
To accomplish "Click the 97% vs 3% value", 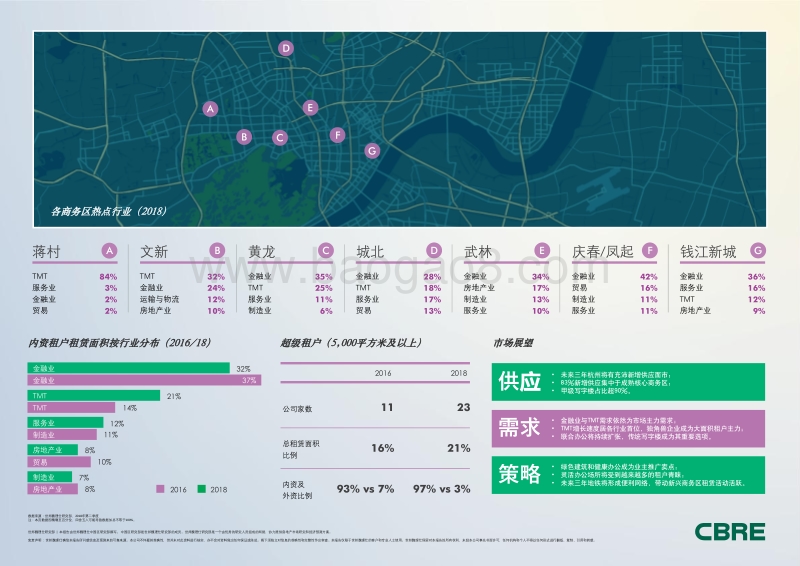I will [x=442, y=489].
